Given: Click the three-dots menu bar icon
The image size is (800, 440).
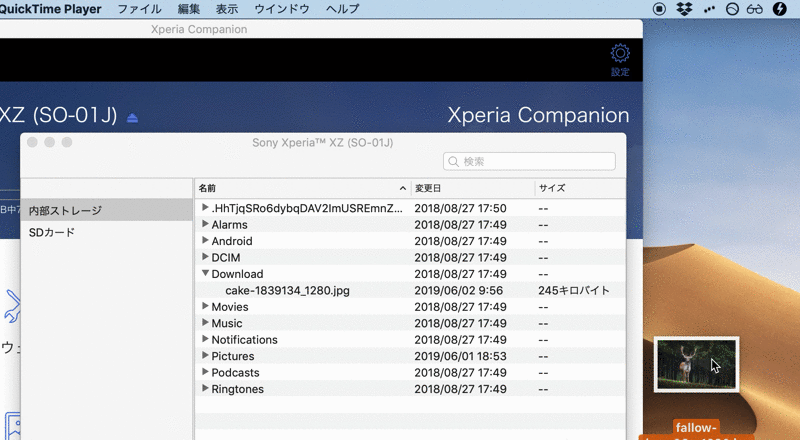Looking at the screenshot, I should point(709,9).
